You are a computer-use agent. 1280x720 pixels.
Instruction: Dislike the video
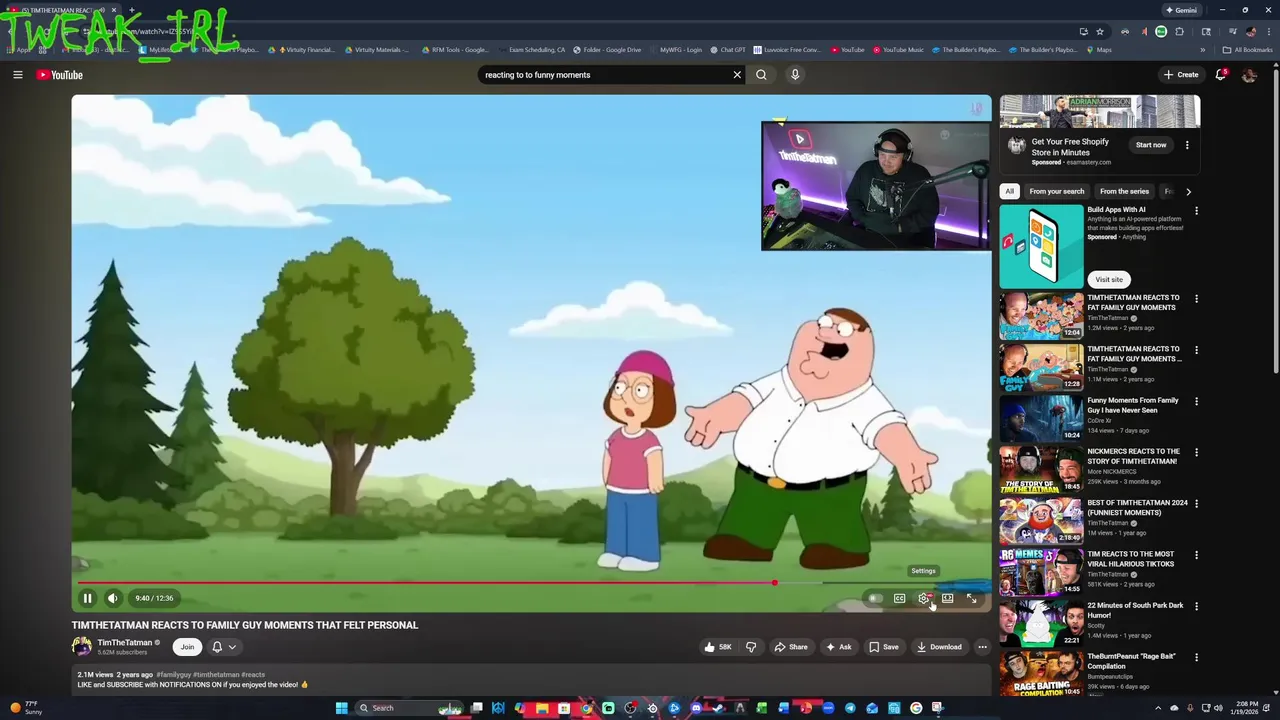click(751, 647)
